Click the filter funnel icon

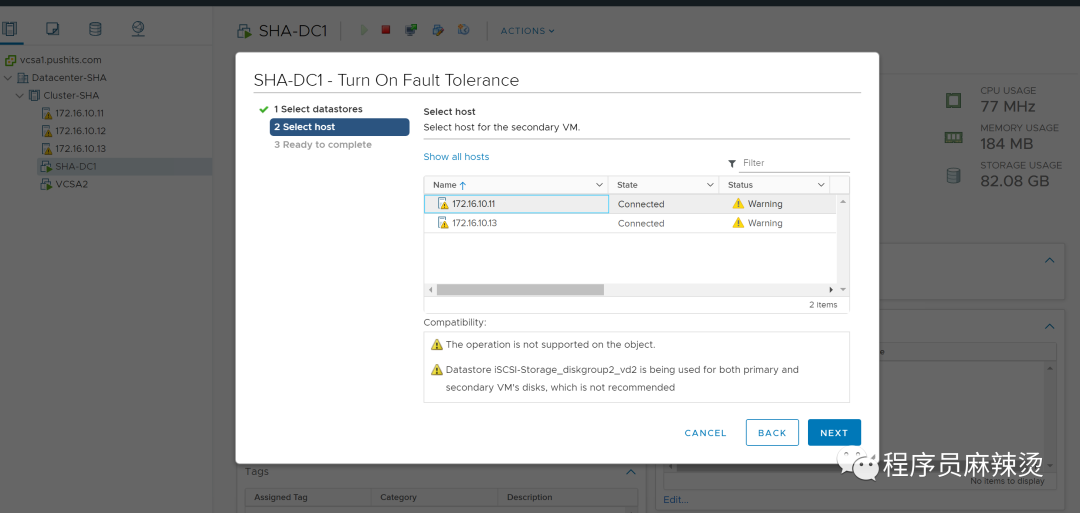point(732,163)
